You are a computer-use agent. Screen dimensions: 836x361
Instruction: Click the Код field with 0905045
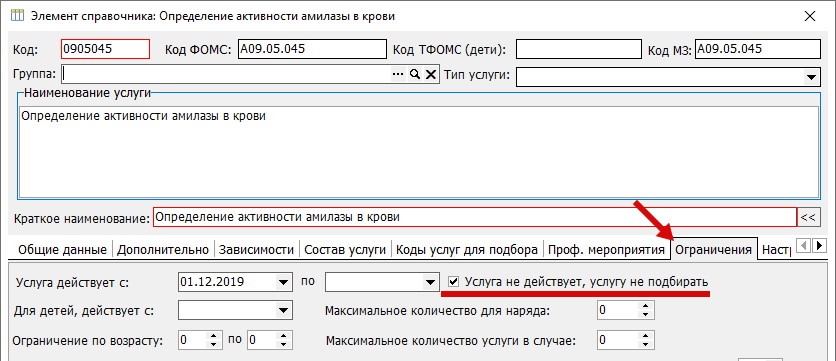coord(106,49)
